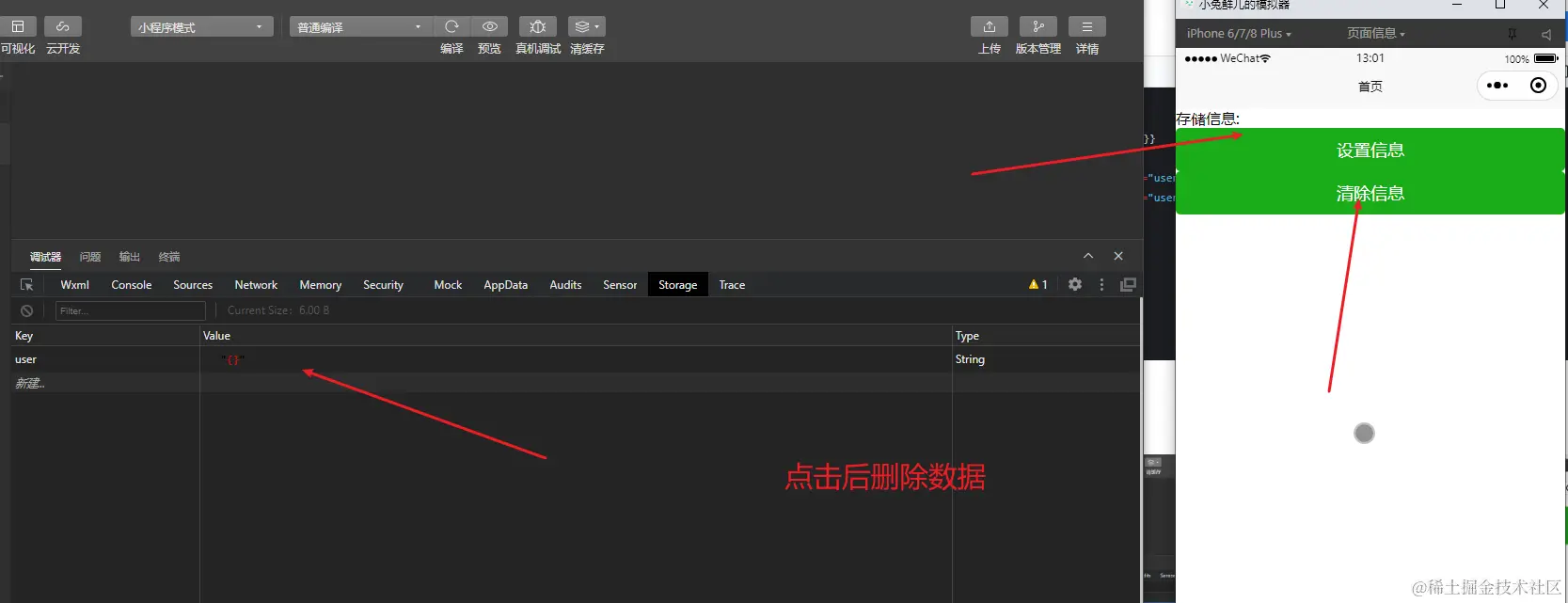
Task: Tap the 设置信息 button in simulator
Action: pyautogui.click(x=1370, y=151)
